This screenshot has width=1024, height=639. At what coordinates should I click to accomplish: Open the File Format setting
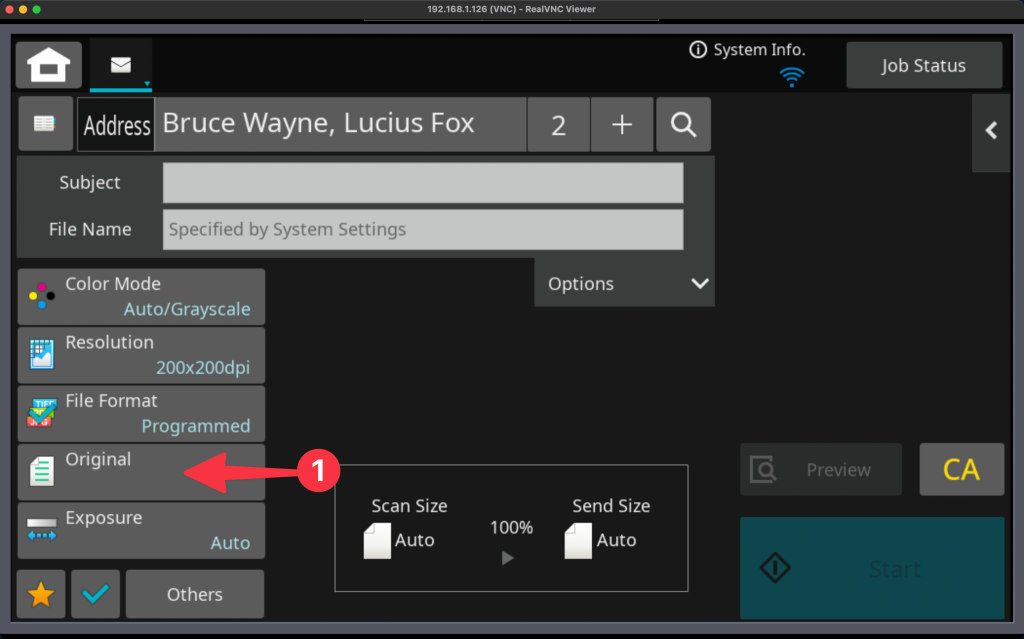[141, 413]
